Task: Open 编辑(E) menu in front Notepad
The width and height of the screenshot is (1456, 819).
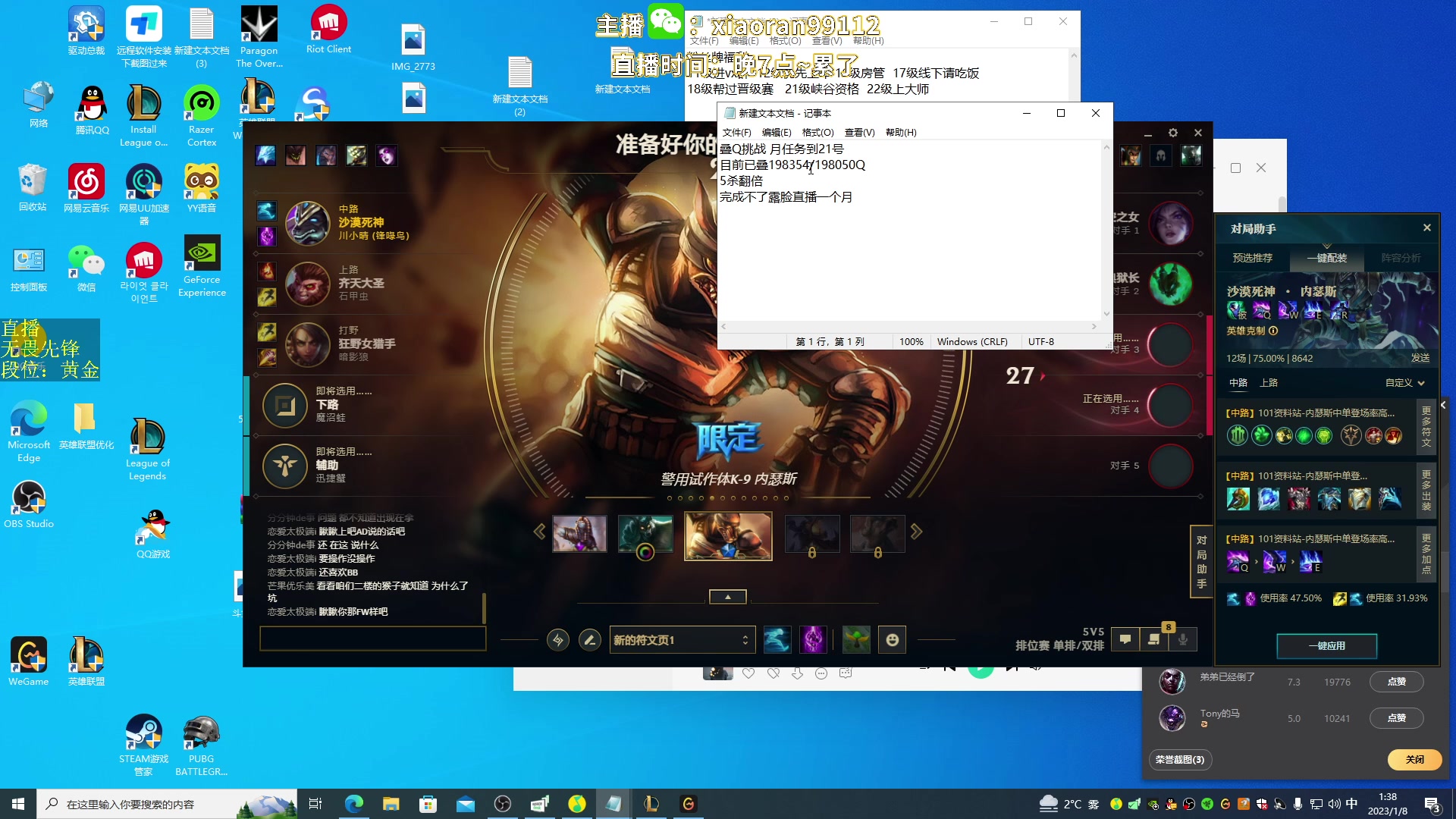Action: (x=777, y=132)
